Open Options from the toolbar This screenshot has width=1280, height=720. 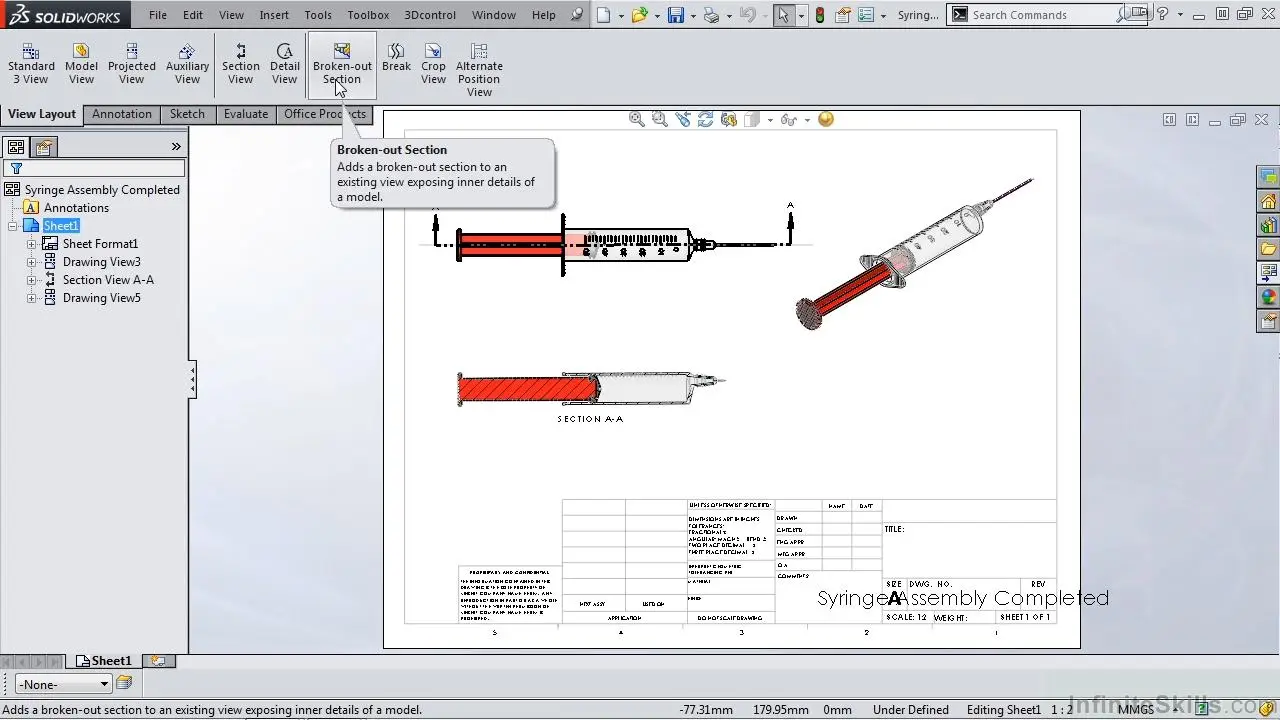866,15
